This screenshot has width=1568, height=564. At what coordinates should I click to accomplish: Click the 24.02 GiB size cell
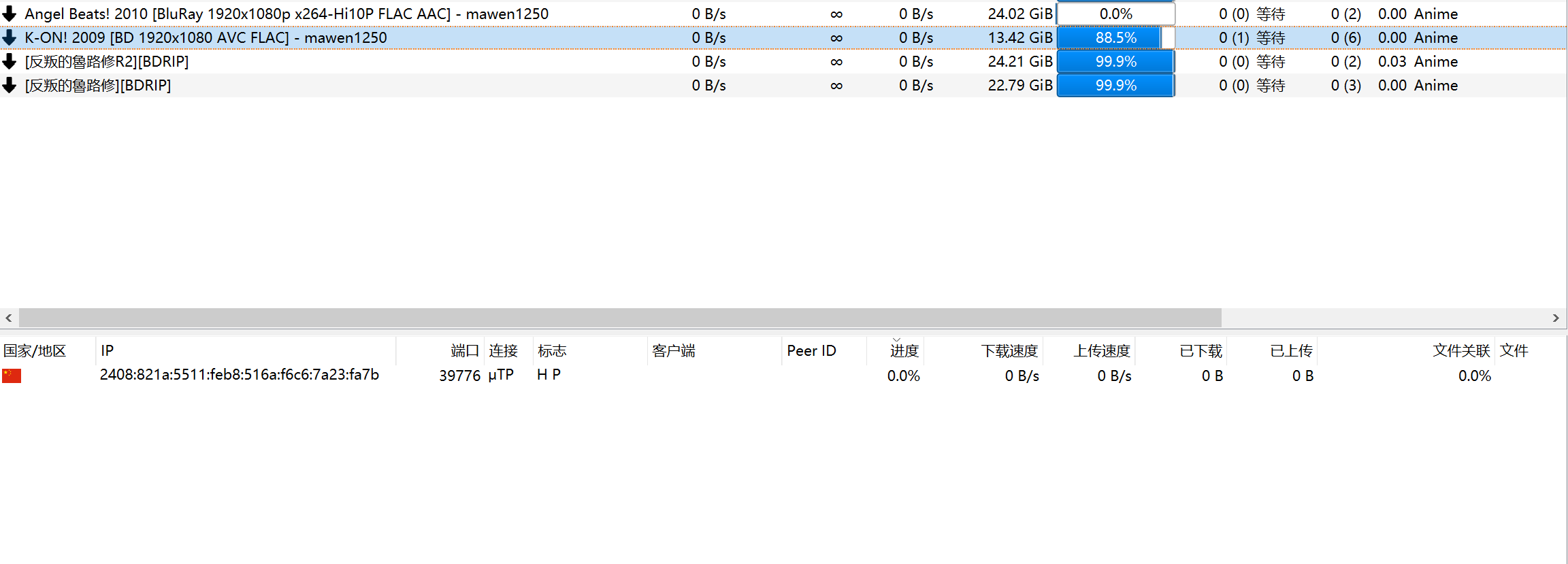(1020, 14)
